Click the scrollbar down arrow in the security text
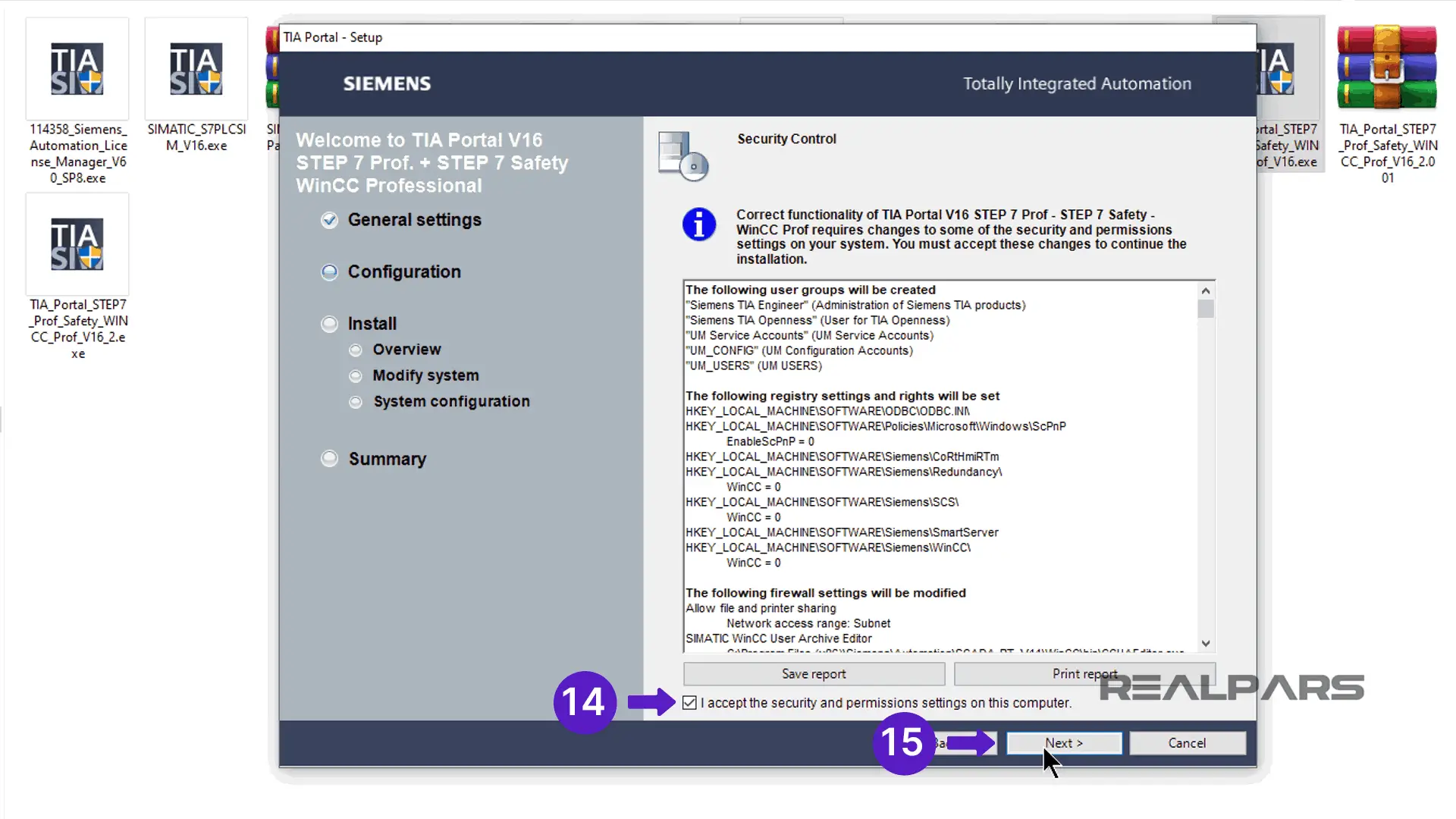Screen dimensions: 1456x819 (1205, 642)
